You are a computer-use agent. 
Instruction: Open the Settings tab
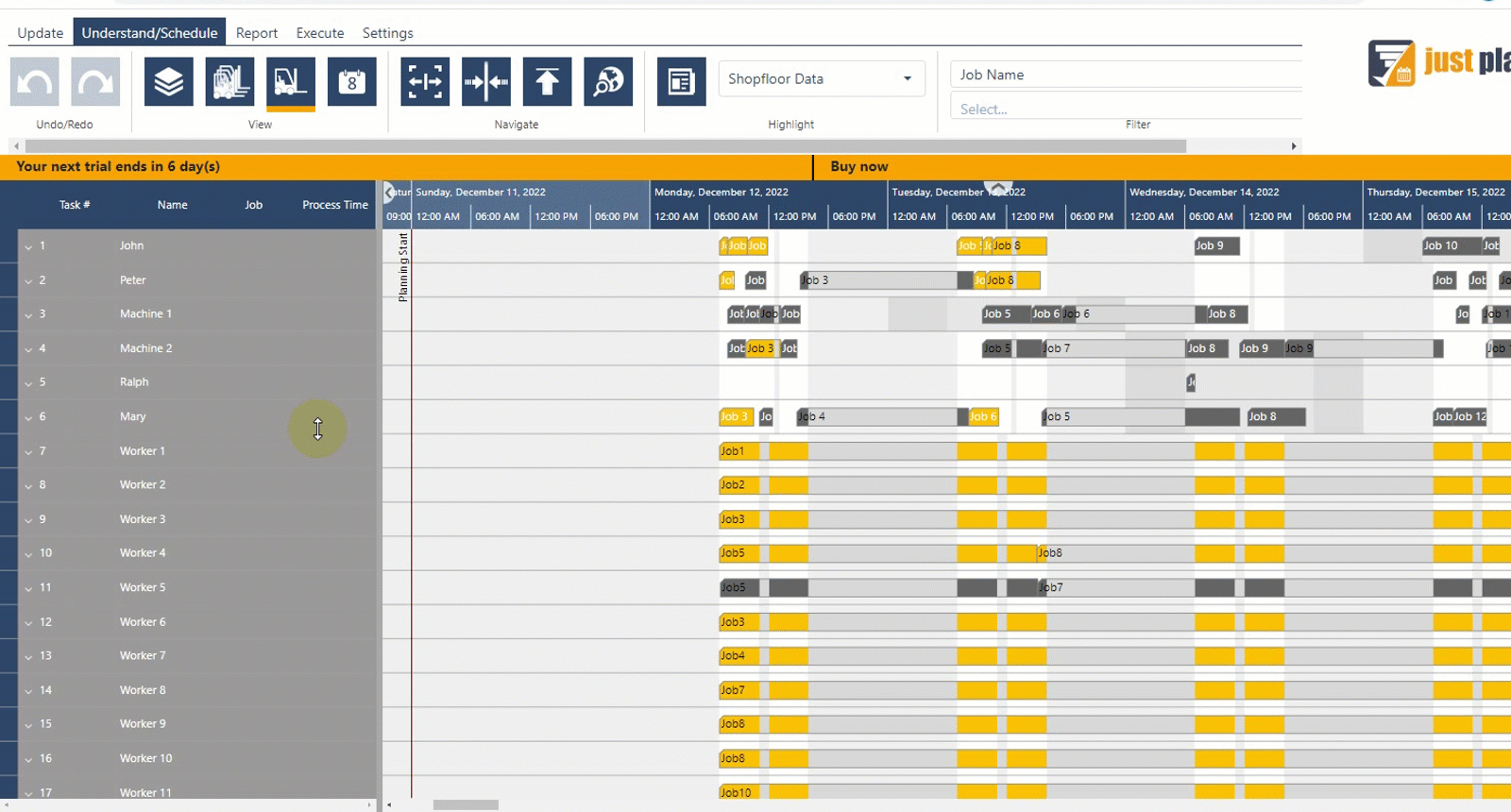[387, 32]
